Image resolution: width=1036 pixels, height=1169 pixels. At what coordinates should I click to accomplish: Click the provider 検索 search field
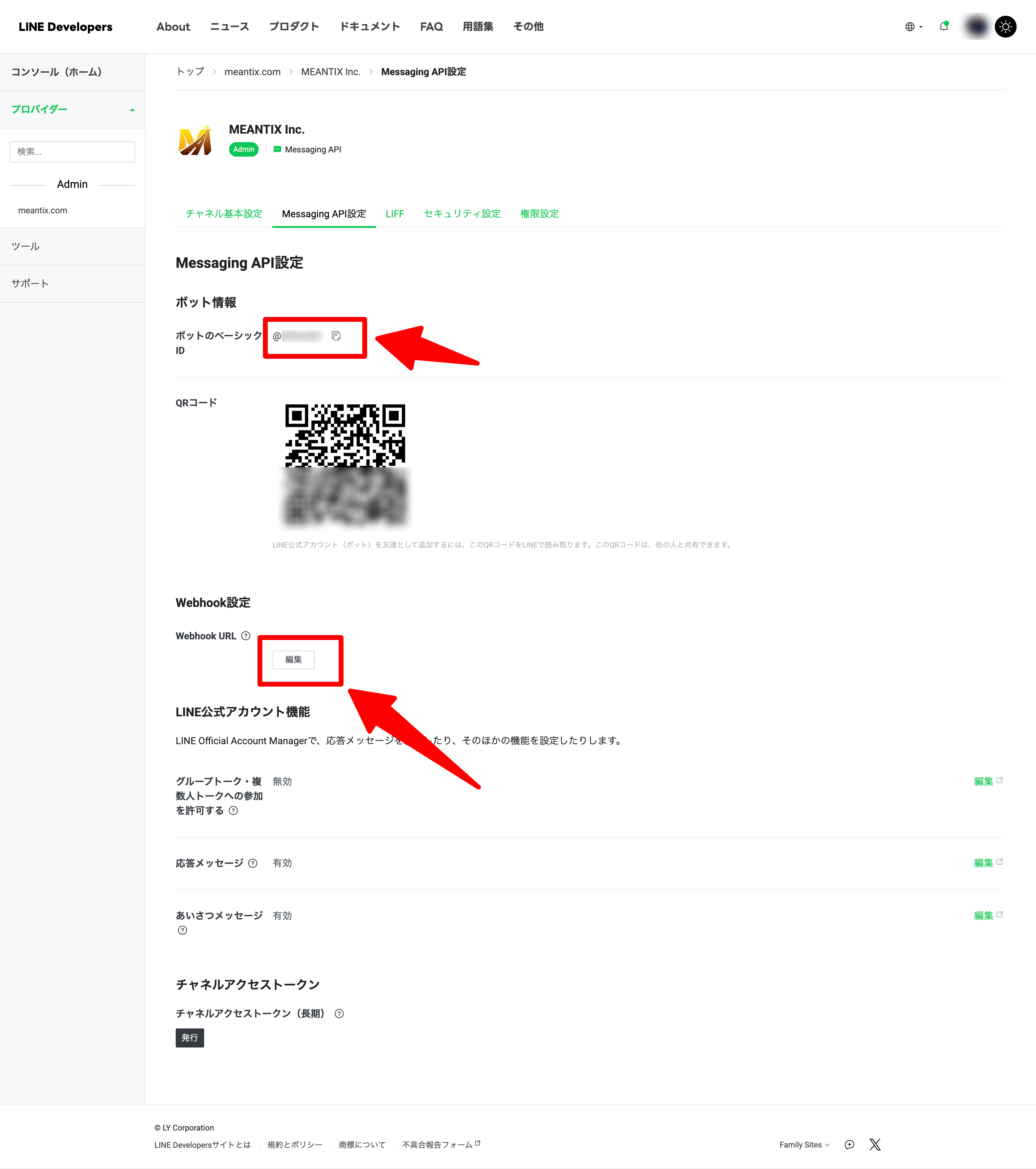pyautogui.click(x=72, y=152)
